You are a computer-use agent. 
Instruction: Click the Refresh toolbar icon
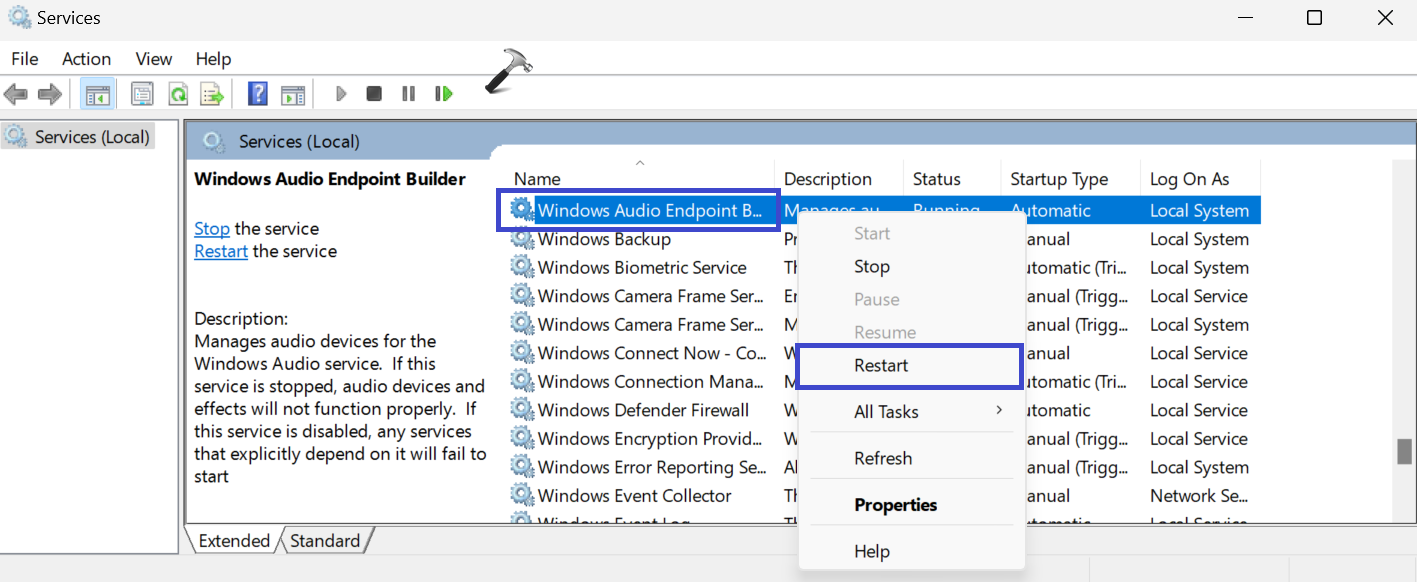coord(178,94)
